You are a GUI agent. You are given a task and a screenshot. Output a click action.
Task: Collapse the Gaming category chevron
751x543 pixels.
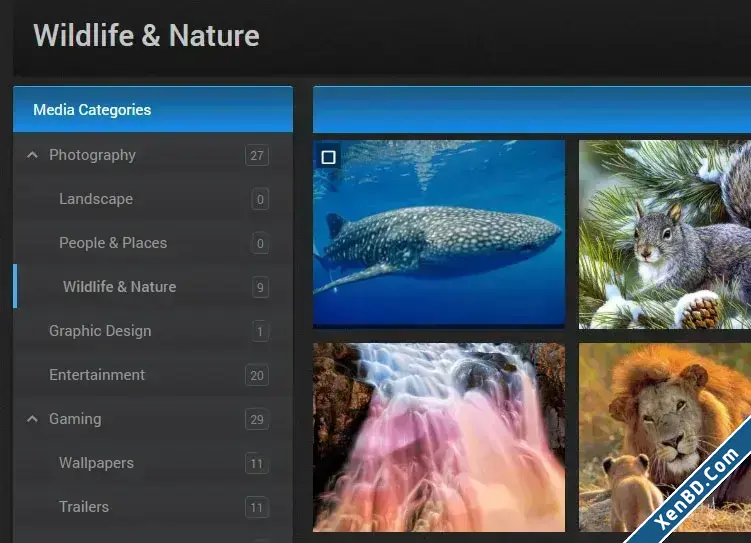(32, 419)
